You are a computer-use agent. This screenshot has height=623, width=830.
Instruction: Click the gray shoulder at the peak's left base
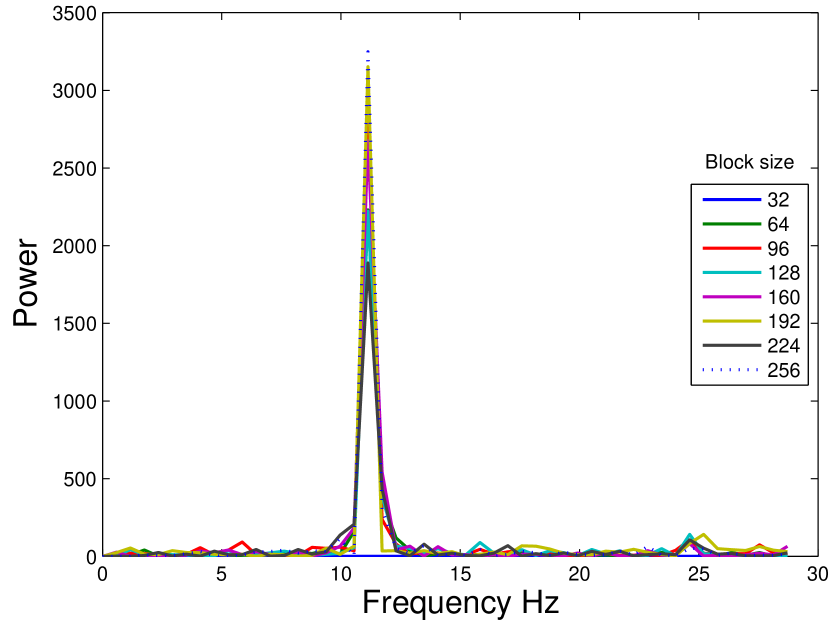click(x=347, y=527)
